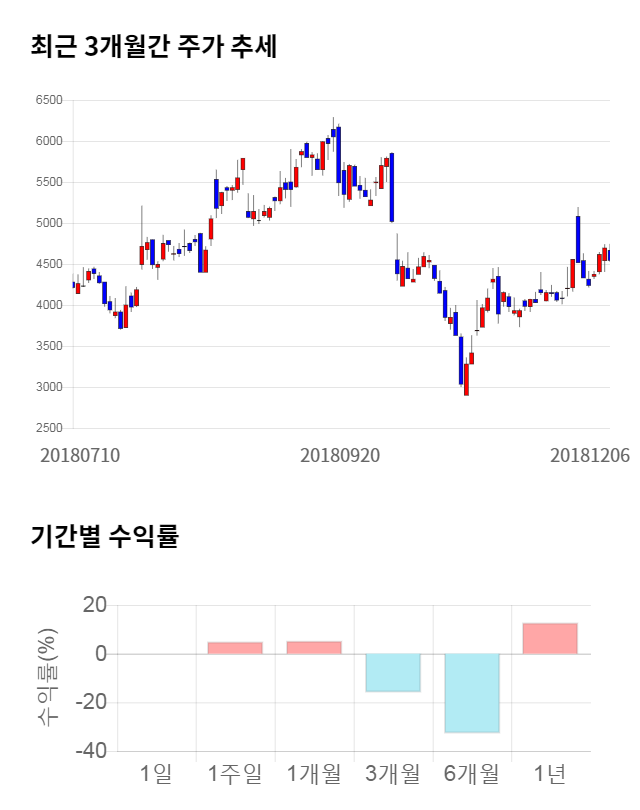Image resolution: width=640 pixels, height=810 pixels.
Task: Click the 6500 price axis label
Action: tap(48, 100)
